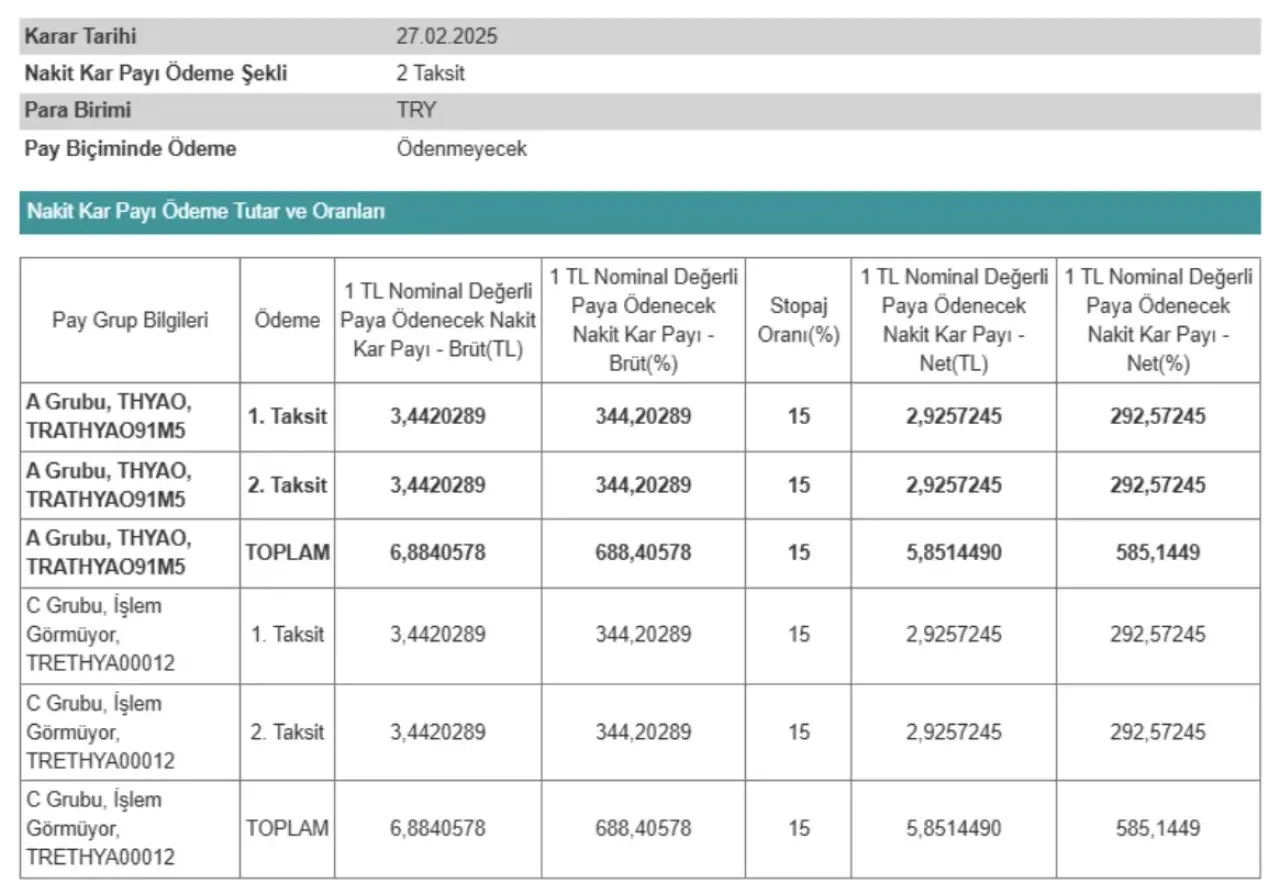1280x883 pixels.
Task: Click the Nakit Kar Payı Ödeme Tutar ve Oranları header
Action: 206,212
